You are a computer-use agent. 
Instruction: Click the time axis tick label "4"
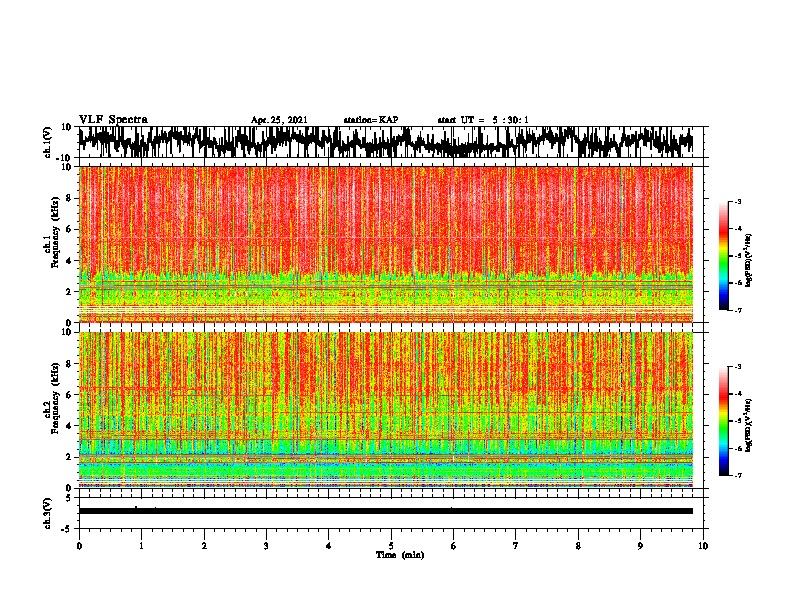tap(329, 546)
